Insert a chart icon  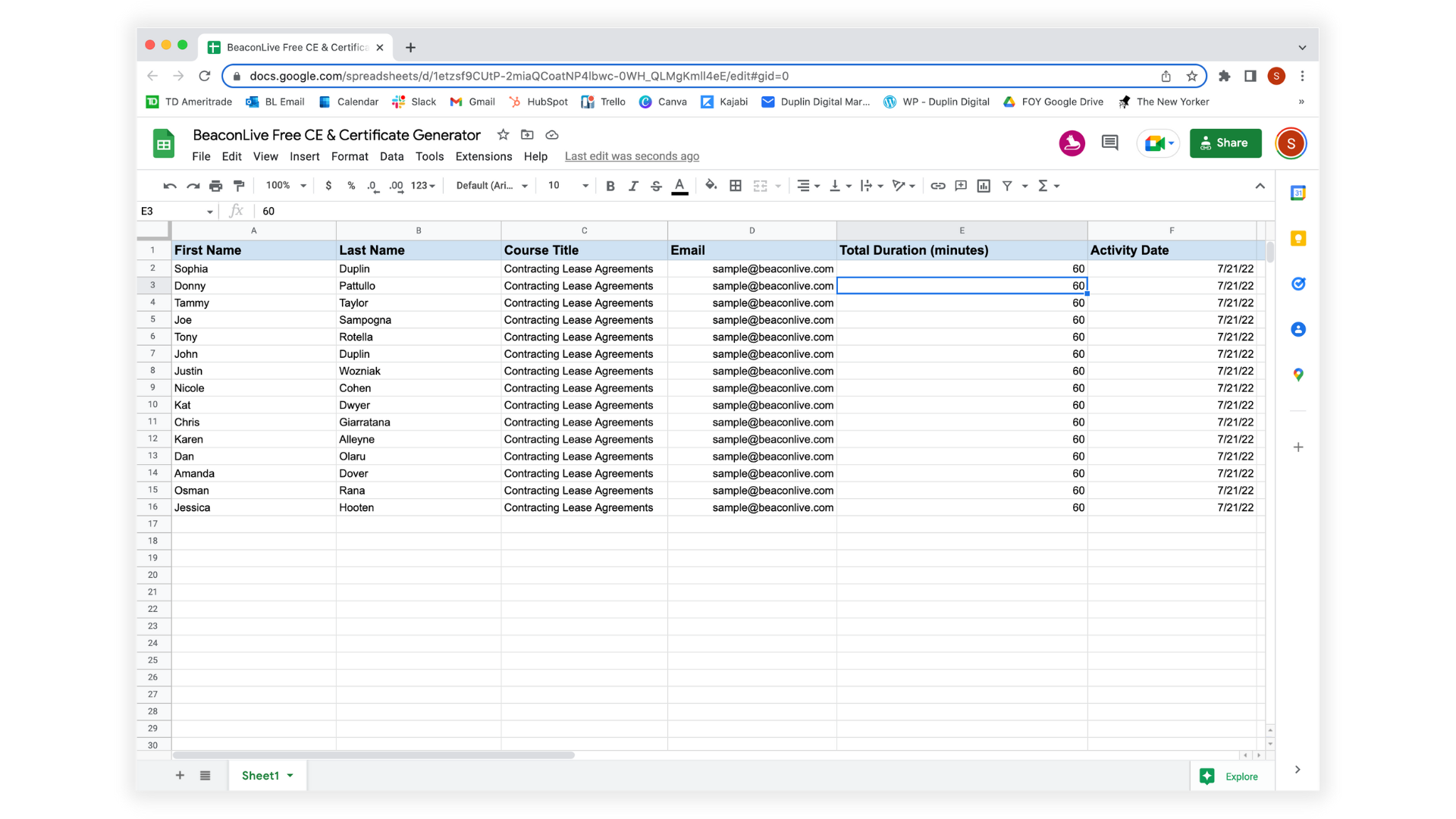(x=984, y=186)
